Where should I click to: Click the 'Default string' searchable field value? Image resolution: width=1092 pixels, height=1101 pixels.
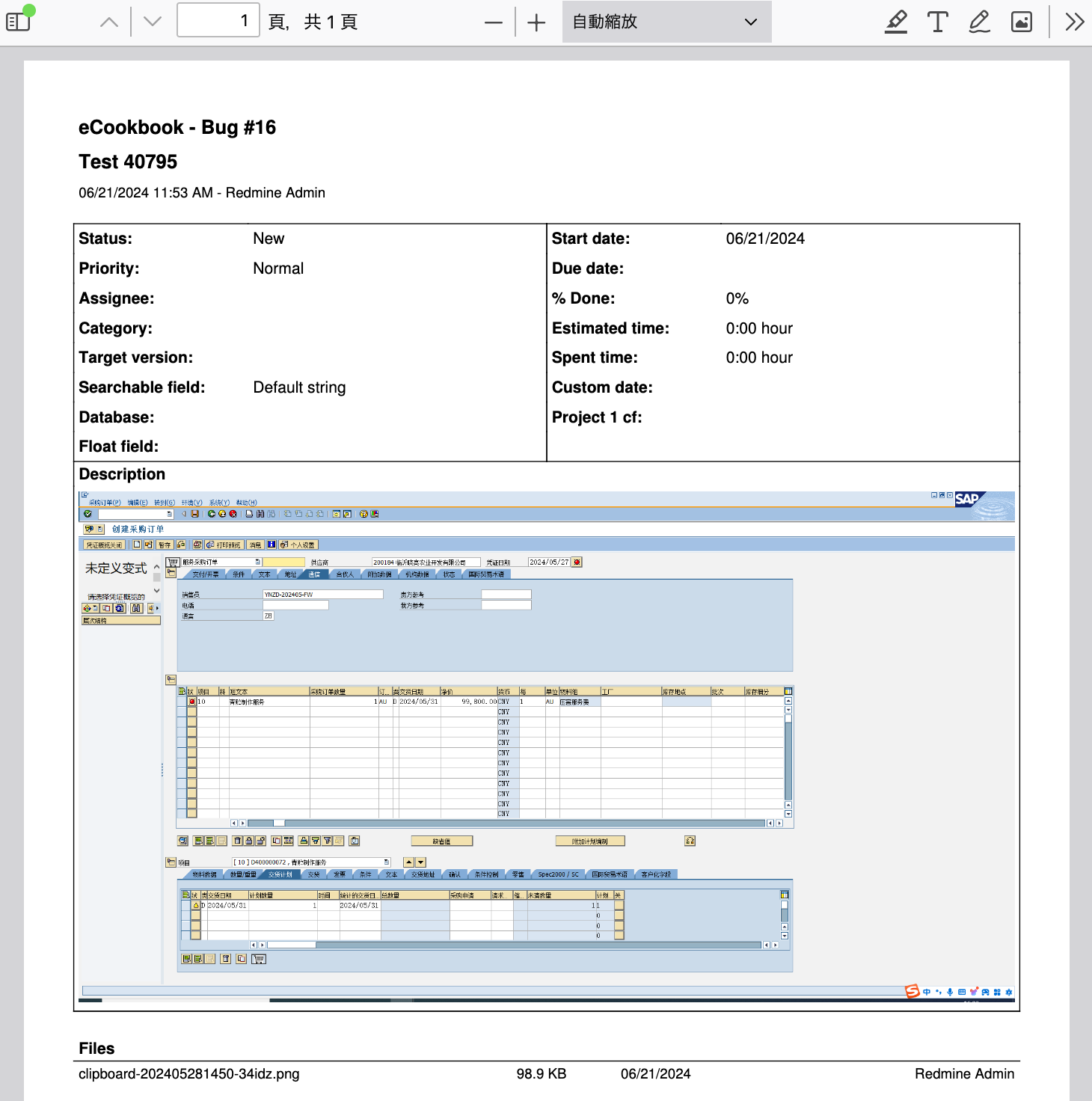[299, 387]
